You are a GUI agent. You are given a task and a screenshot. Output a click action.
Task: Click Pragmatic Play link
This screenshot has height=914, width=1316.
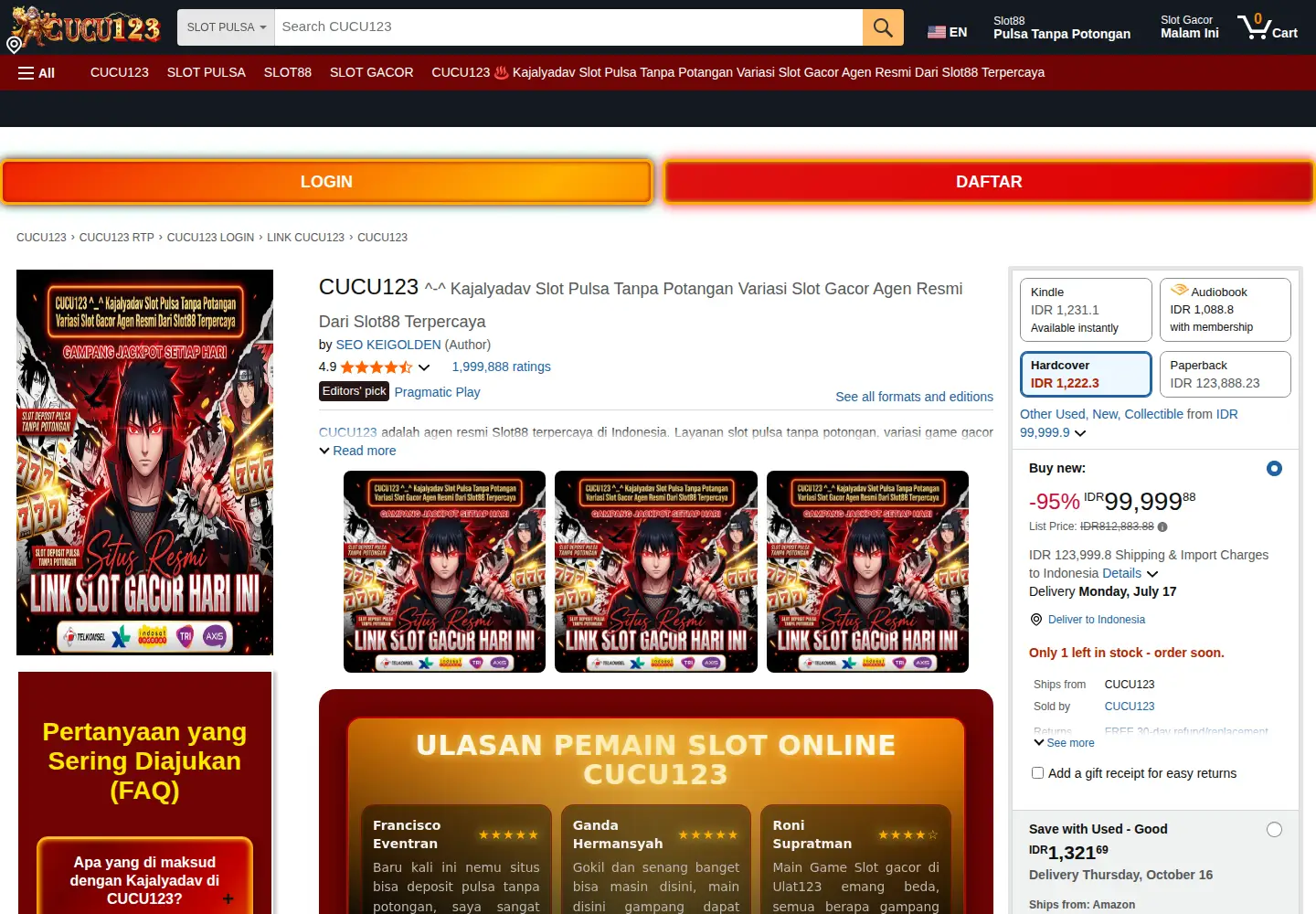pyautogui.click(x=437, y=392)
